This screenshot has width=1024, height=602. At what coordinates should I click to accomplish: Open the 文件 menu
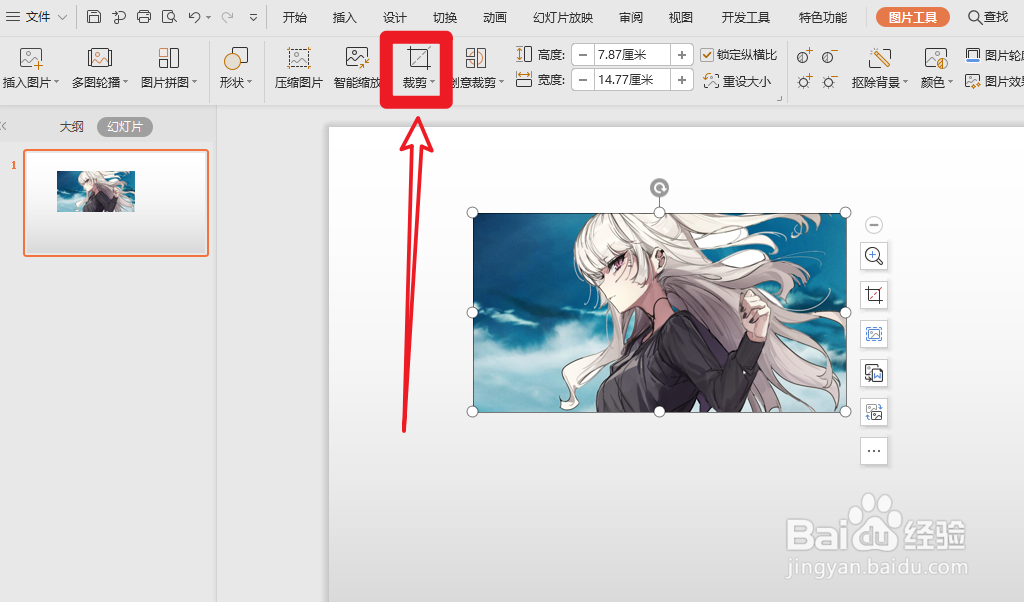(x=36, y=17)
